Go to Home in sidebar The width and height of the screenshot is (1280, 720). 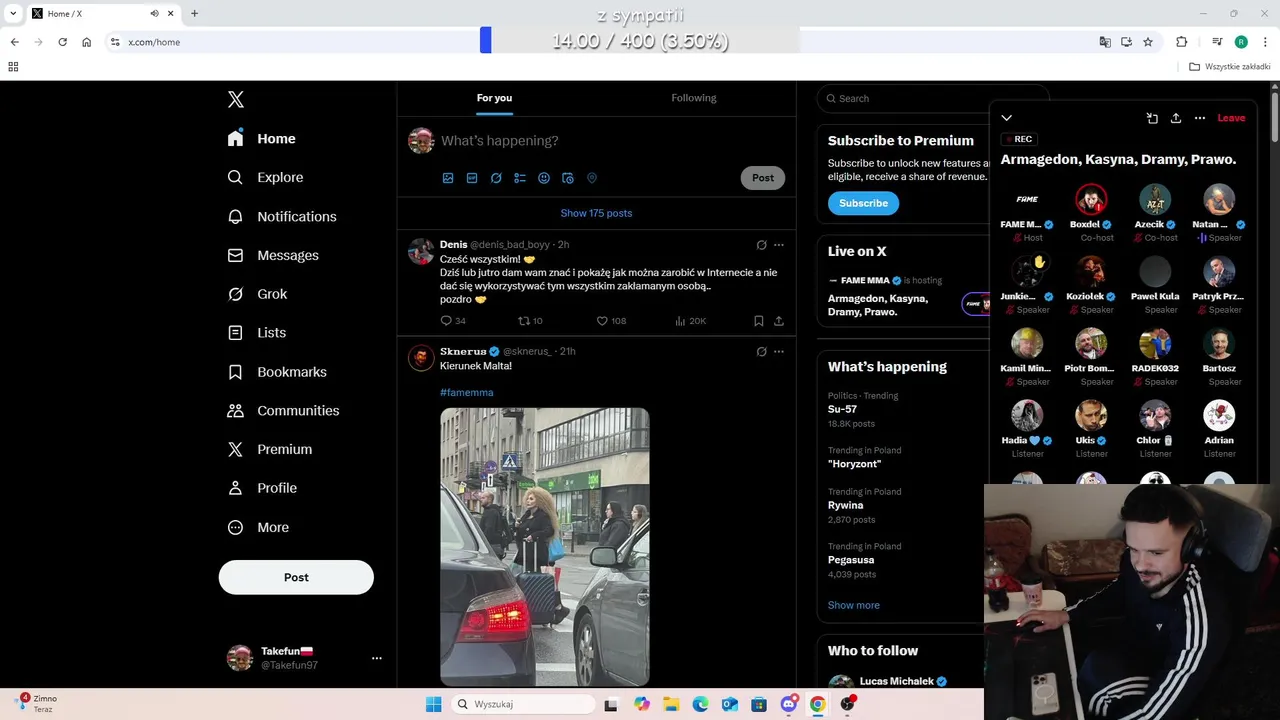(262, 139)
